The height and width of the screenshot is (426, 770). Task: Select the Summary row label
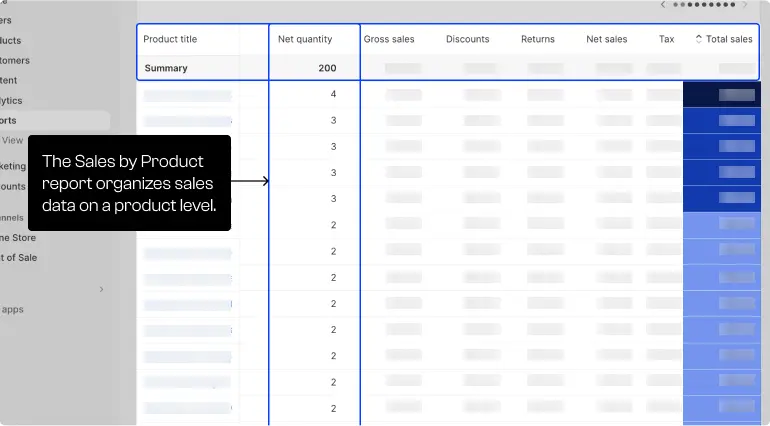pyautogui.click(x=166, y=68)
